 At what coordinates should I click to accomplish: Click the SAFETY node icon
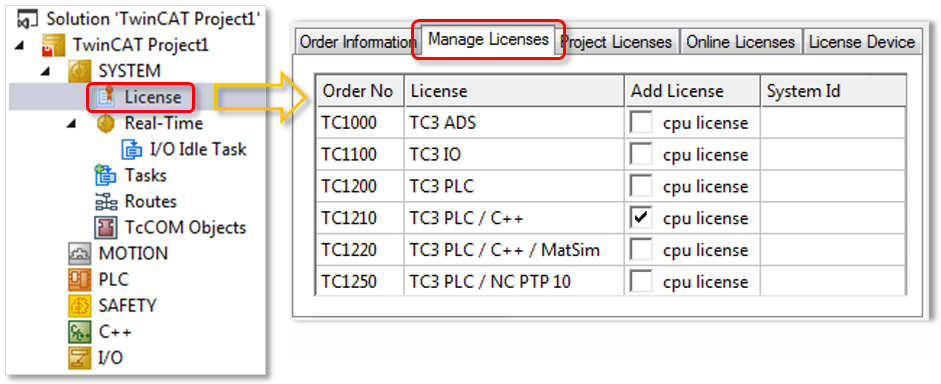point(79,305)
